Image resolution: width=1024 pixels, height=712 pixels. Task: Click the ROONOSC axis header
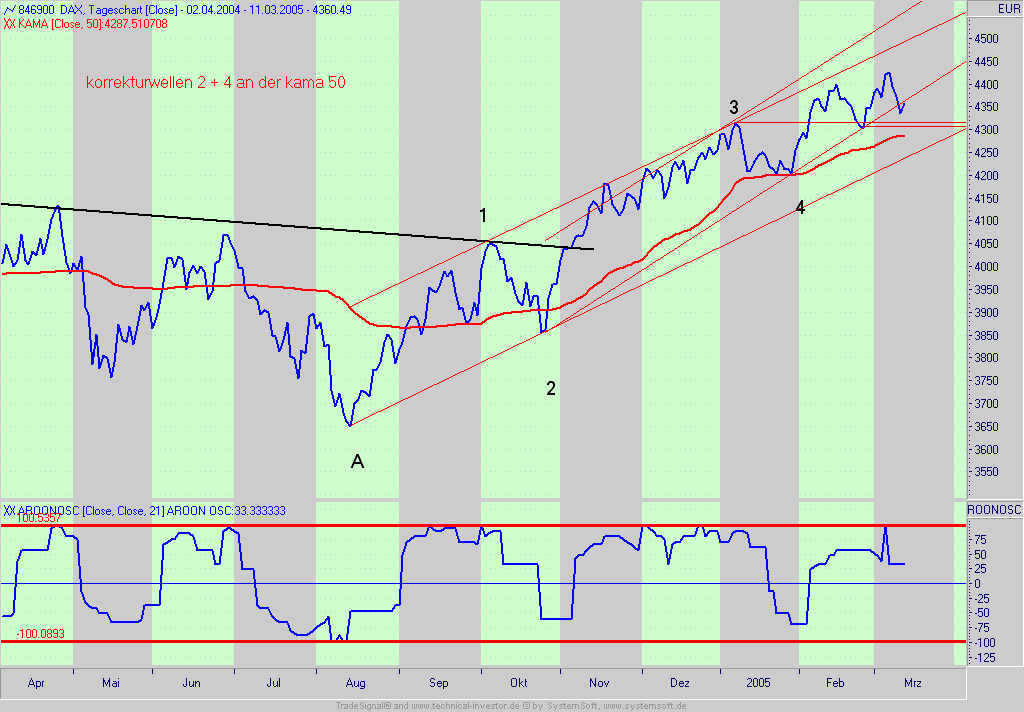pyautogui.click(x=993, y=510)
